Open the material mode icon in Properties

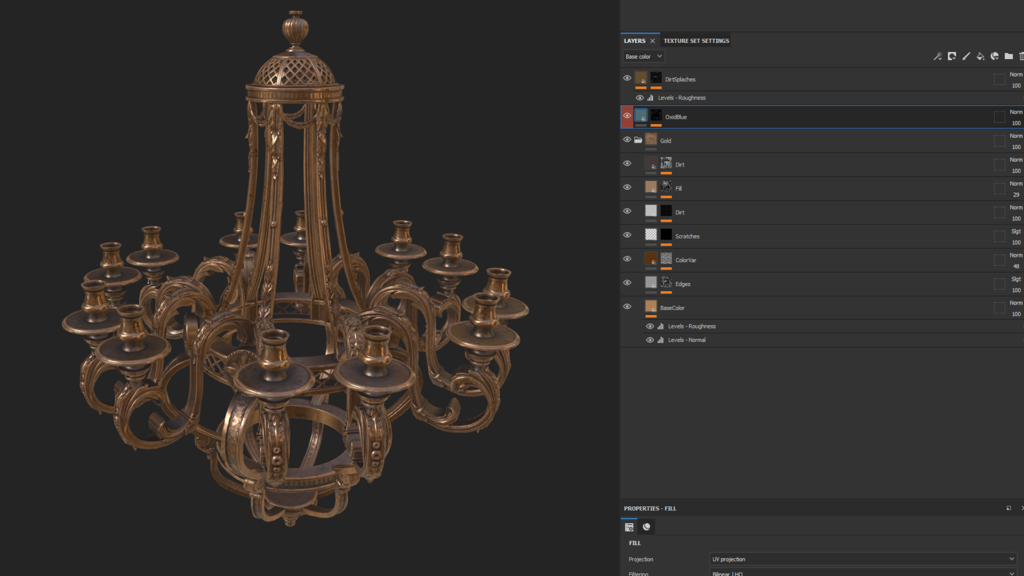click(x=646, y=527)
